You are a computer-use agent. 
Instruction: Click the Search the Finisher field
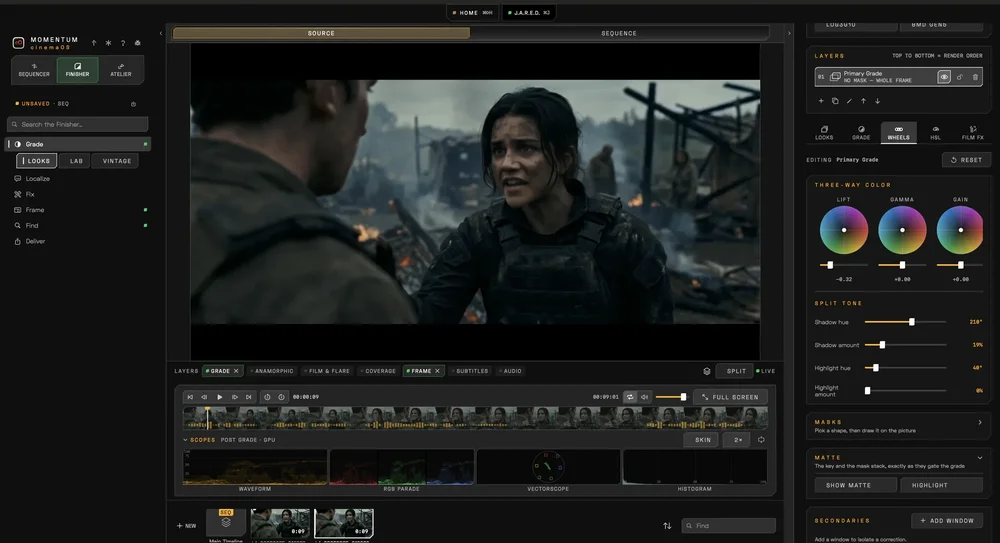[78, 124]
